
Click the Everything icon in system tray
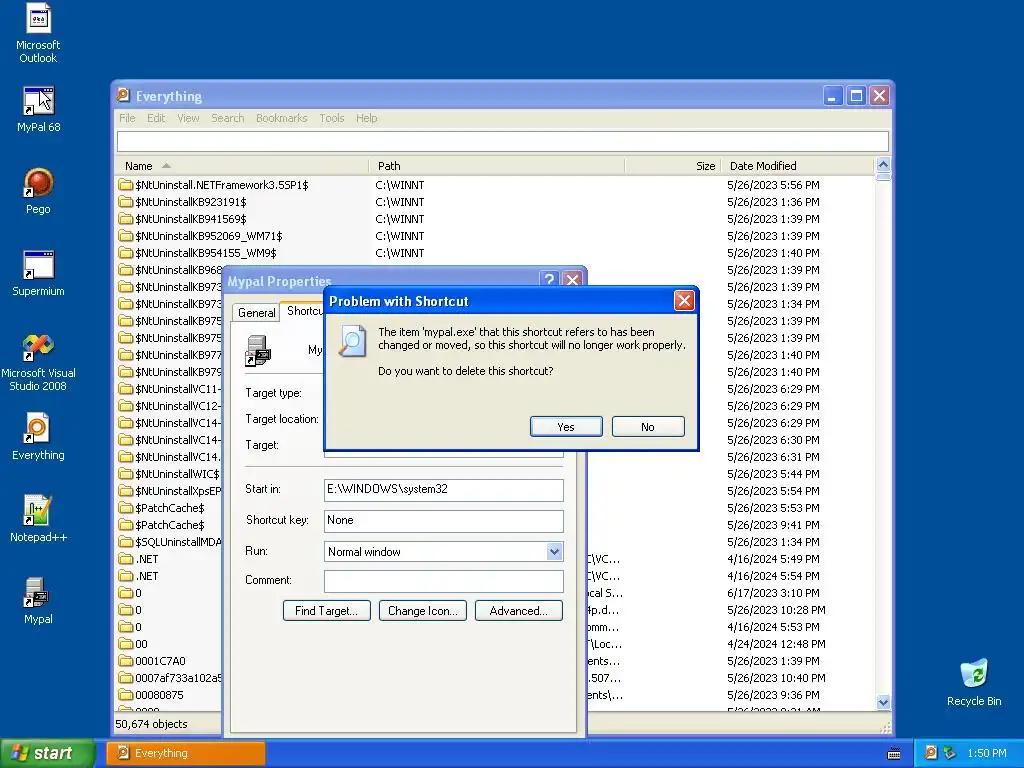[931, 753]
